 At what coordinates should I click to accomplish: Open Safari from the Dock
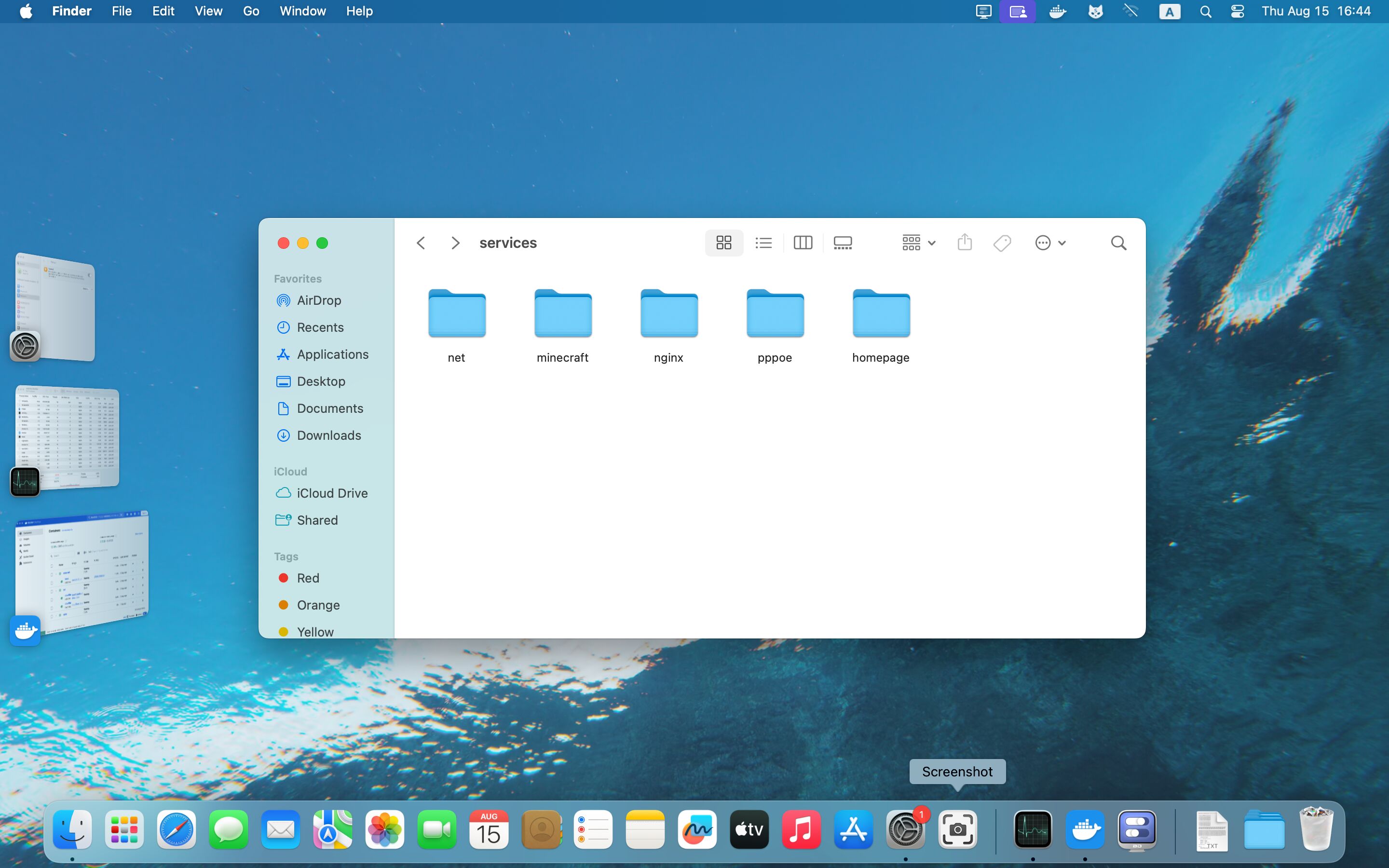click(176, 829)
